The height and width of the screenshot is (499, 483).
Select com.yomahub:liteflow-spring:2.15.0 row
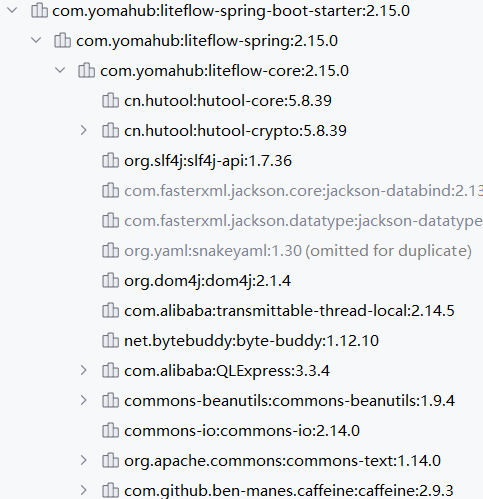pos(207,41)
